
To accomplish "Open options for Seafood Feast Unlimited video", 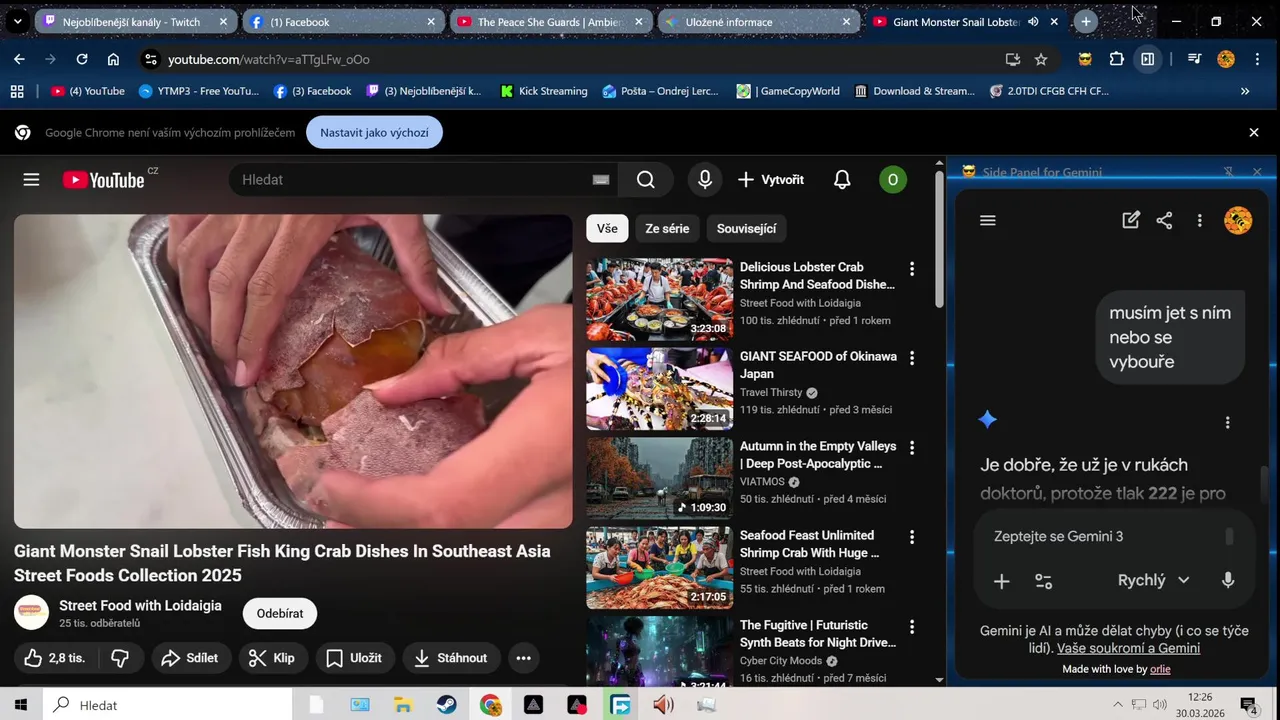I will click(x=911, y=537).
